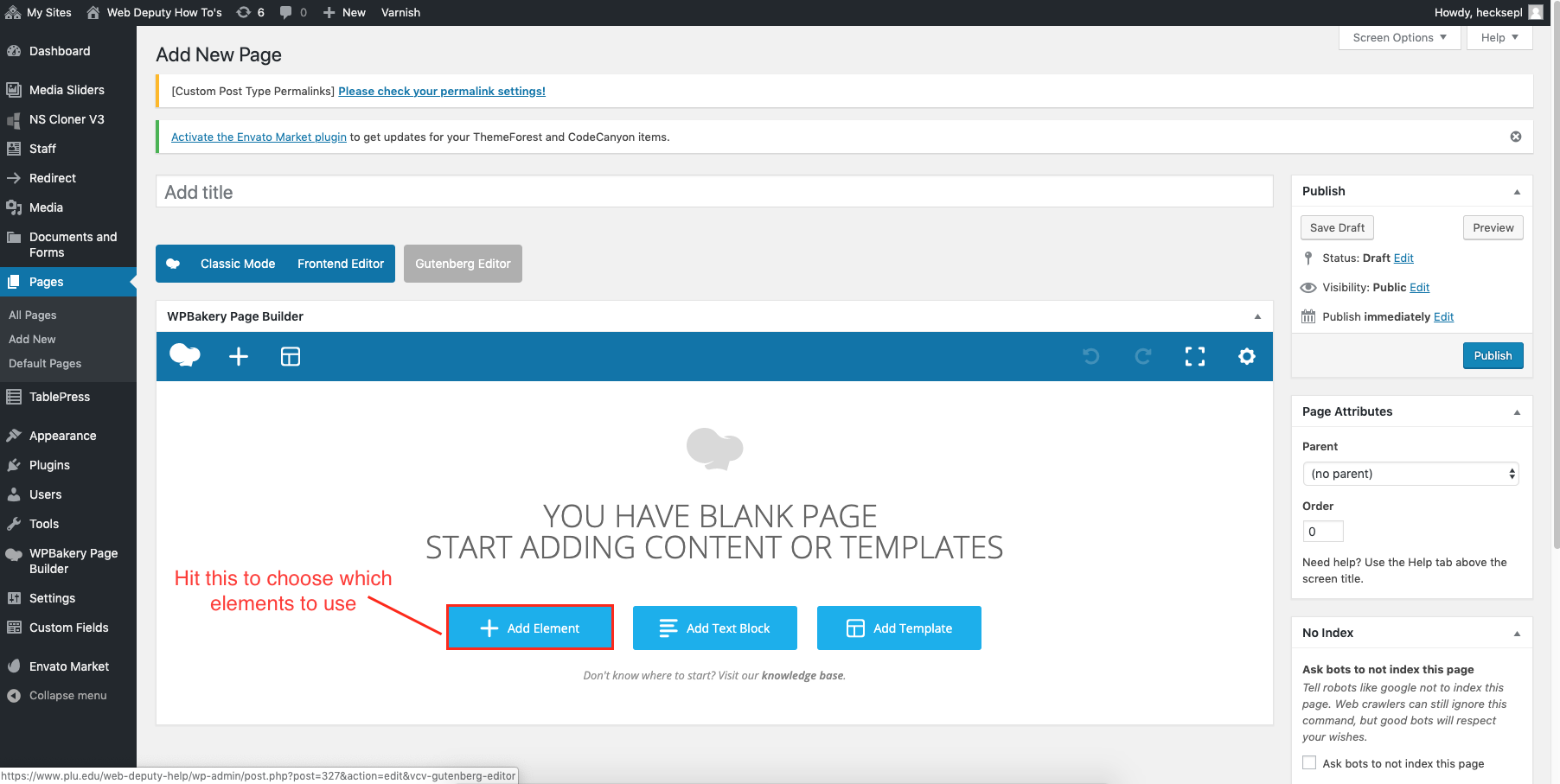The height and width of the screenshot is (784, 1560).
Task: Collapse the No Index panel
Action: 1517,634
